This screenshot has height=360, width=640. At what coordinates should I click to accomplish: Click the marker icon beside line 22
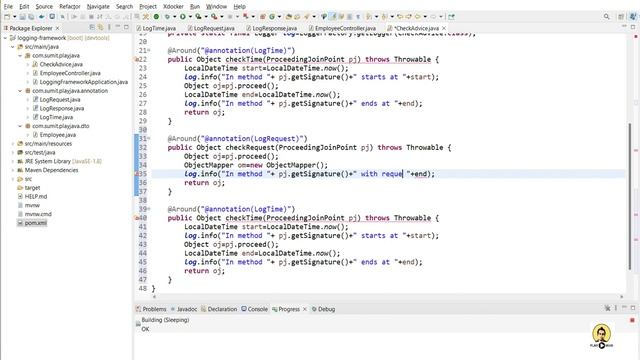pyautogui.click(x=136, y=60)
